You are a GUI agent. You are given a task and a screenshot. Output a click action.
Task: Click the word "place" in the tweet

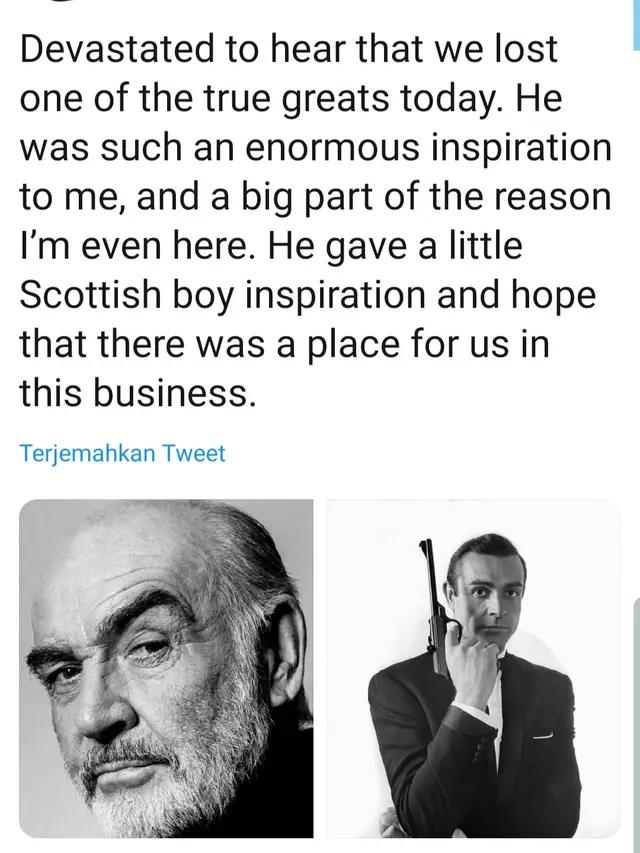click(354, 344)
